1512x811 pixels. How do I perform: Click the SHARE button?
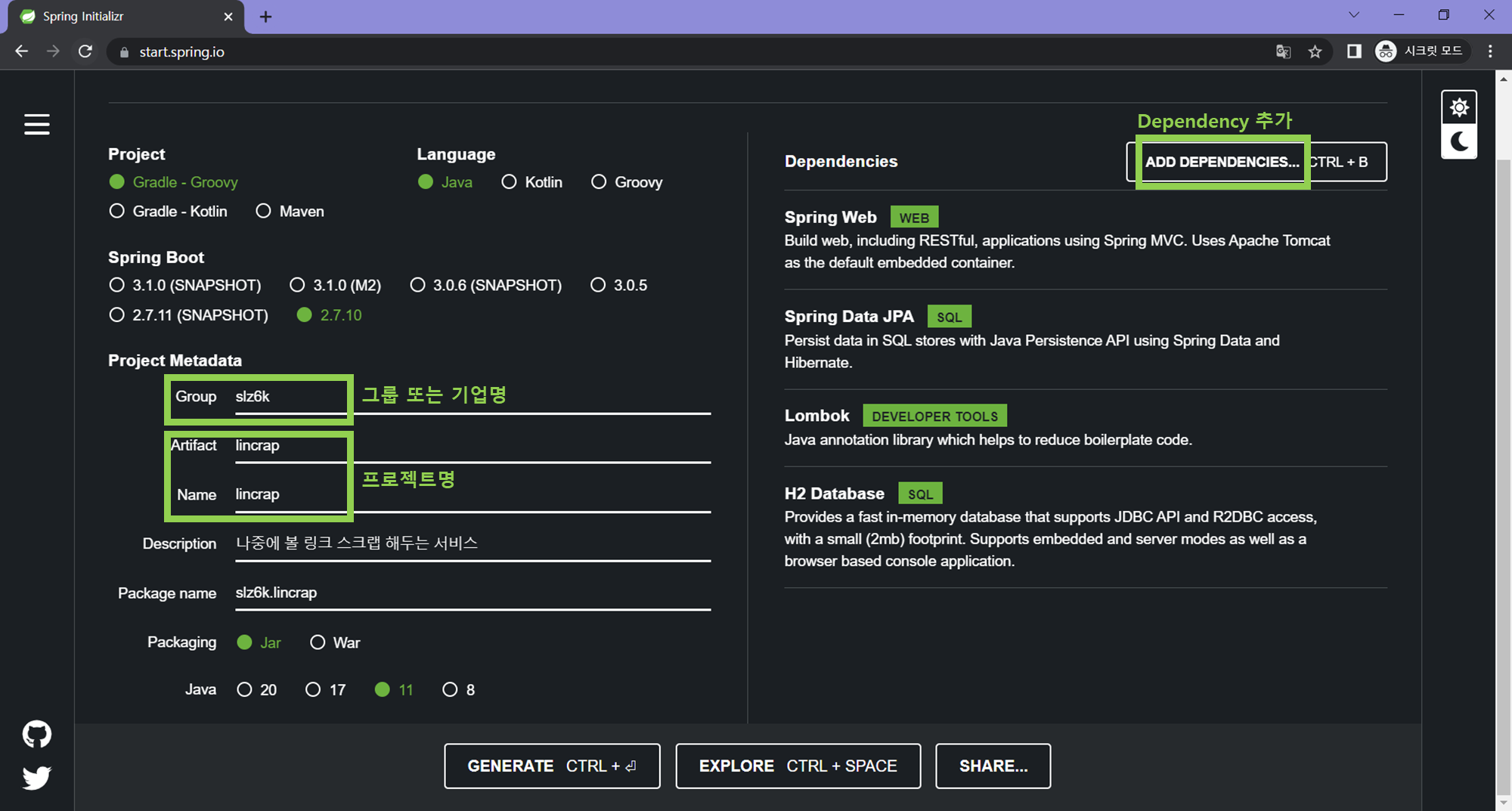pos(993,766)
